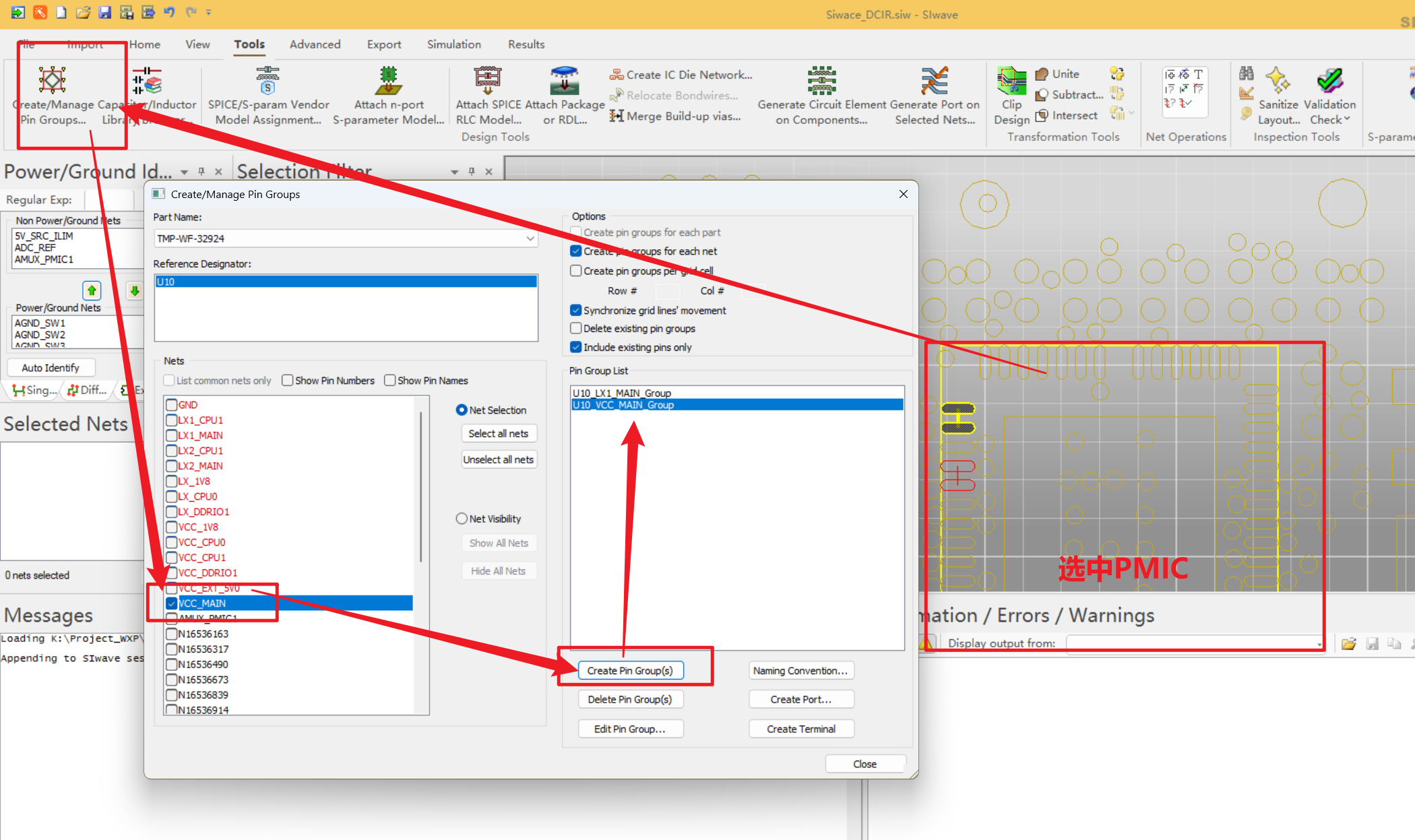Select the Net Visibility radio button
This screenshot has height=840, width=1415.
tap(462, 519)
